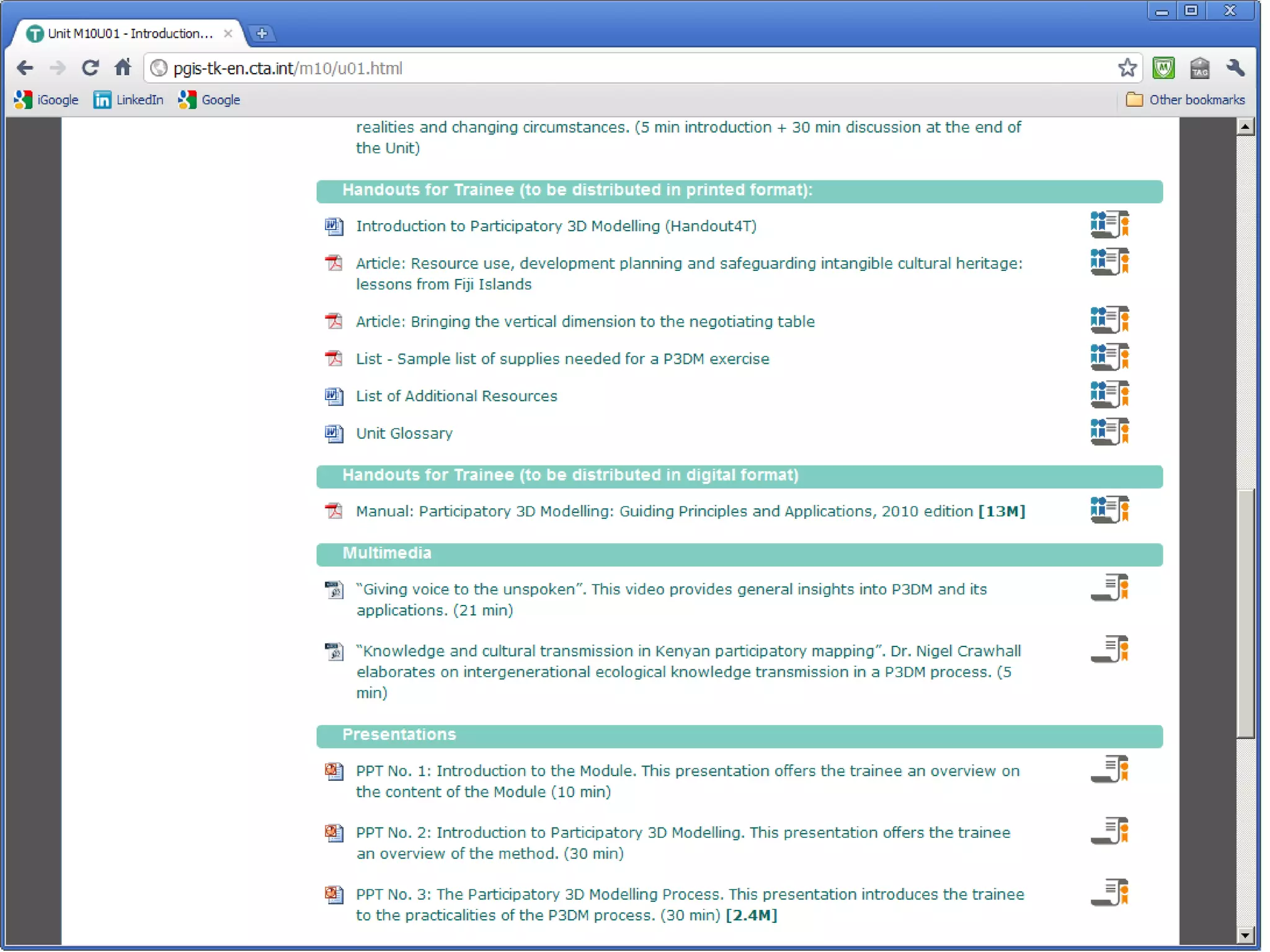Click the PDF icon beside Sample list of supplies
This screenshot has height=952, width=1270.
[x=334, y=359]
